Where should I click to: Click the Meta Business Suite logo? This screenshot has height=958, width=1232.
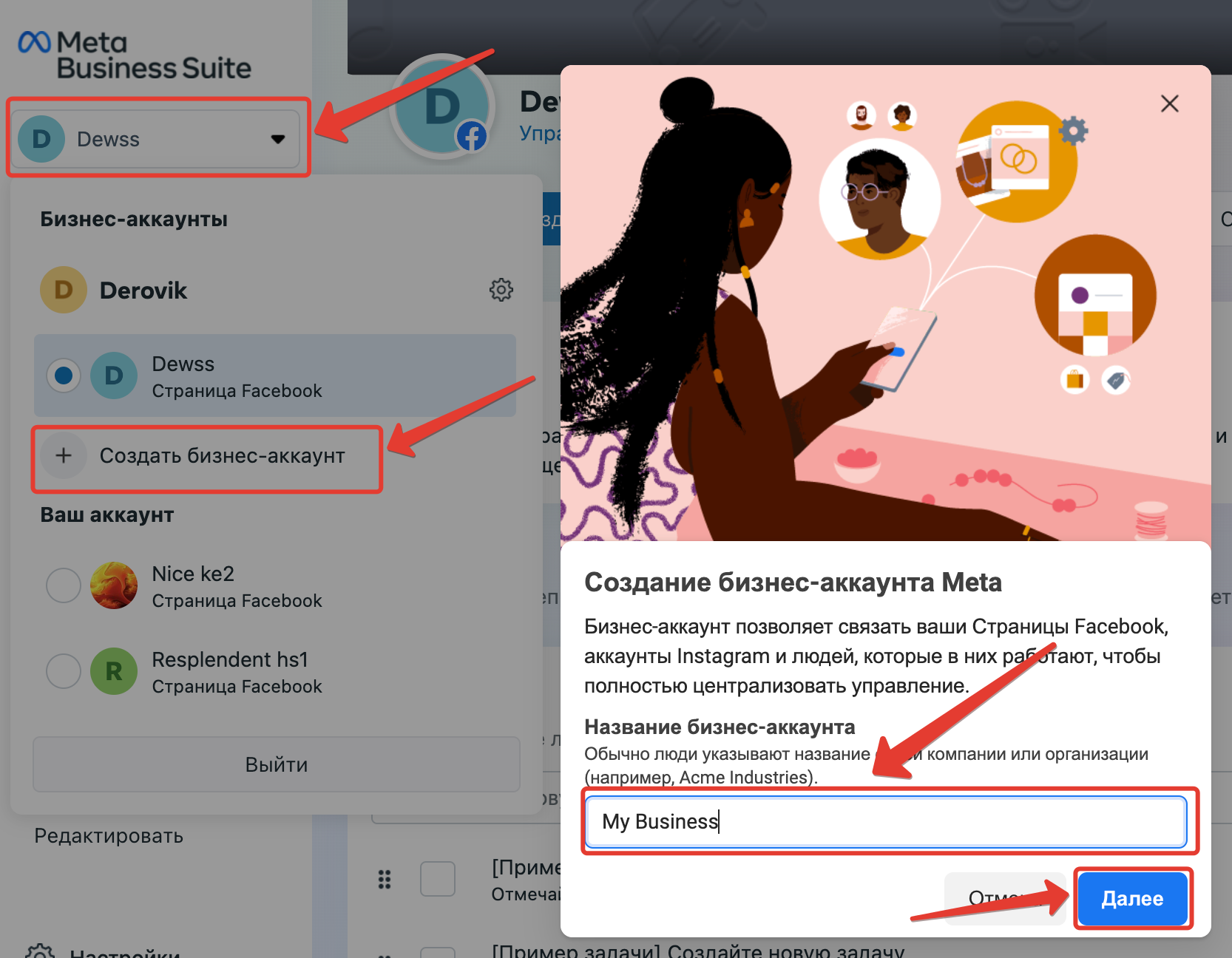[135, 55]
